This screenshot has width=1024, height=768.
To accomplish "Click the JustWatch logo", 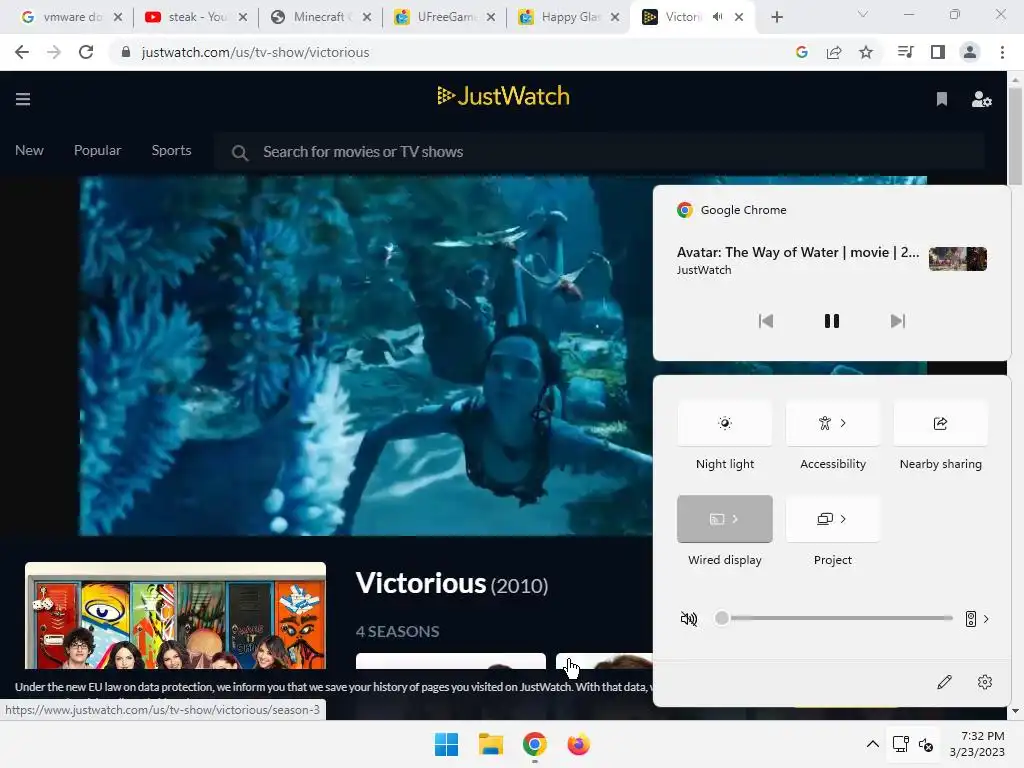I will click(503, 96).
